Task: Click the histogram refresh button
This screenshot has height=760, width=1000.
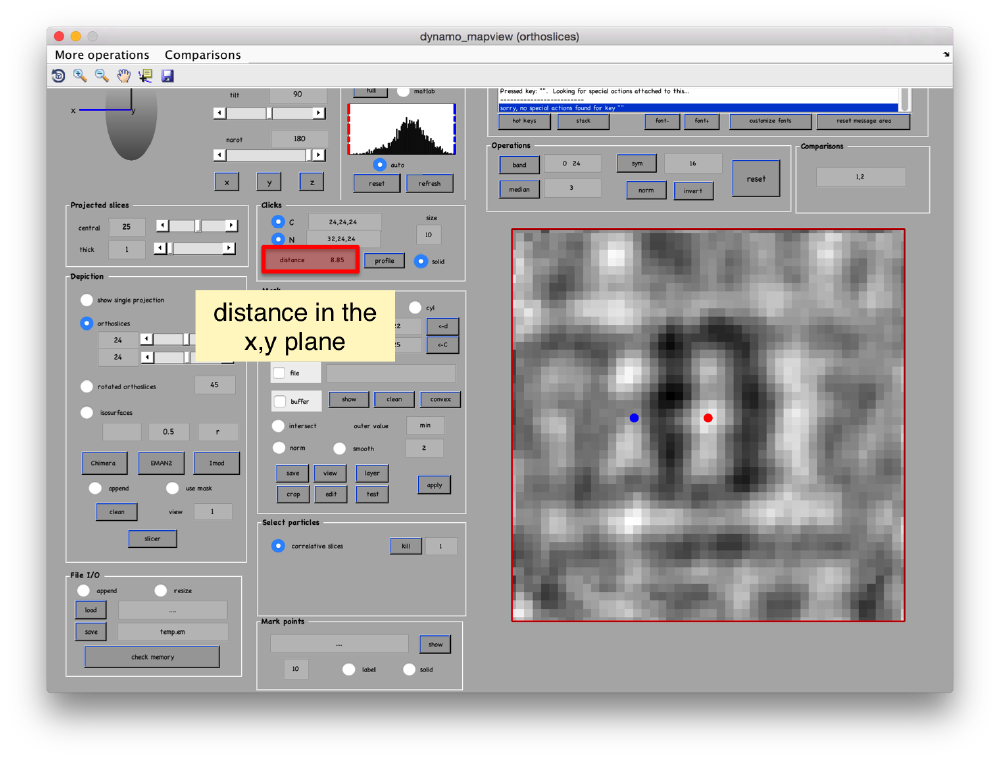Action: [430, 184]
